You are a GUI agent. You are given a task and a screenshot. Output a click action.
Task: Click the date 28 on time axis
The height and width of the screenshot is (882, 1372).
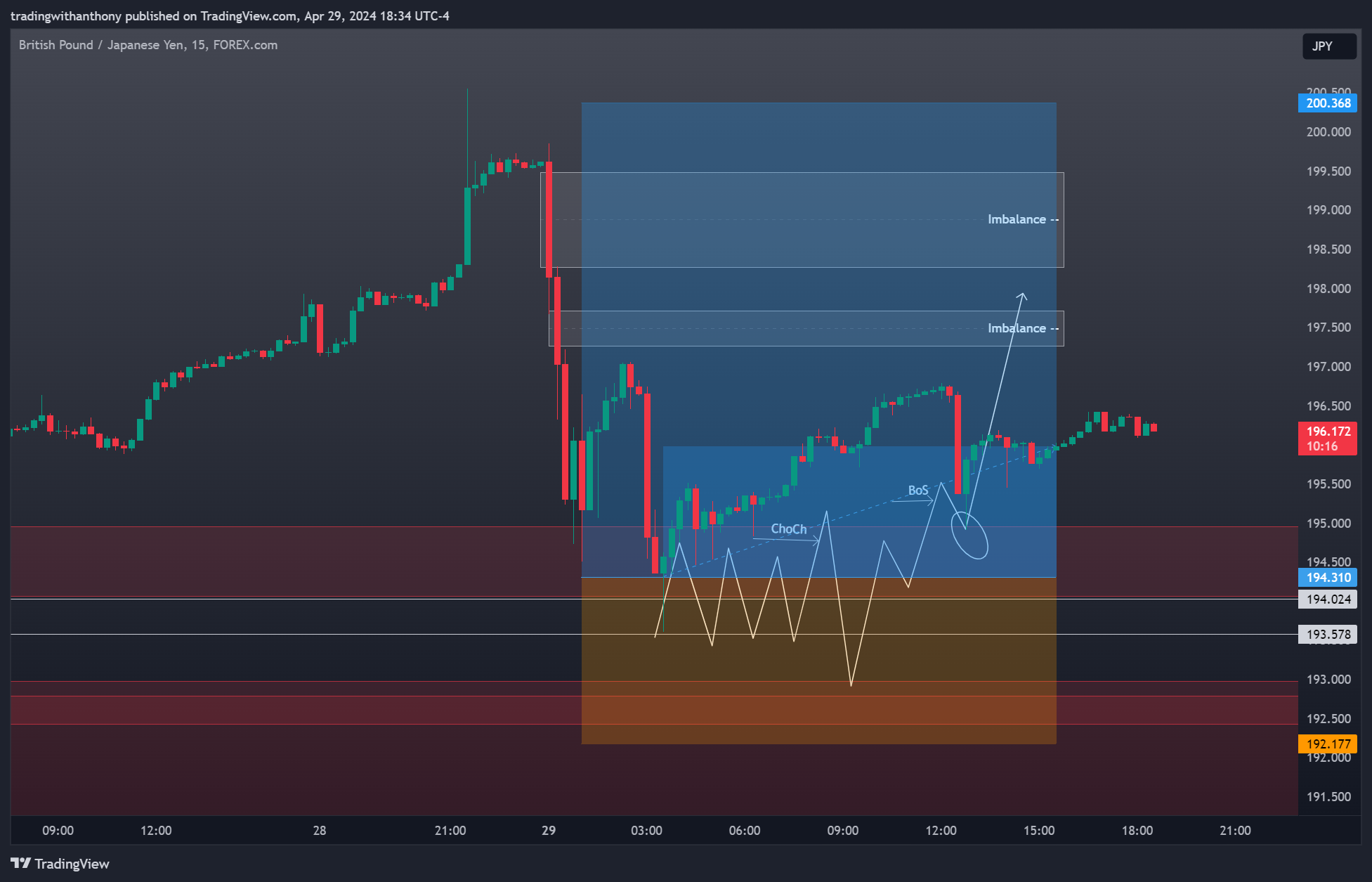[320, 831]
